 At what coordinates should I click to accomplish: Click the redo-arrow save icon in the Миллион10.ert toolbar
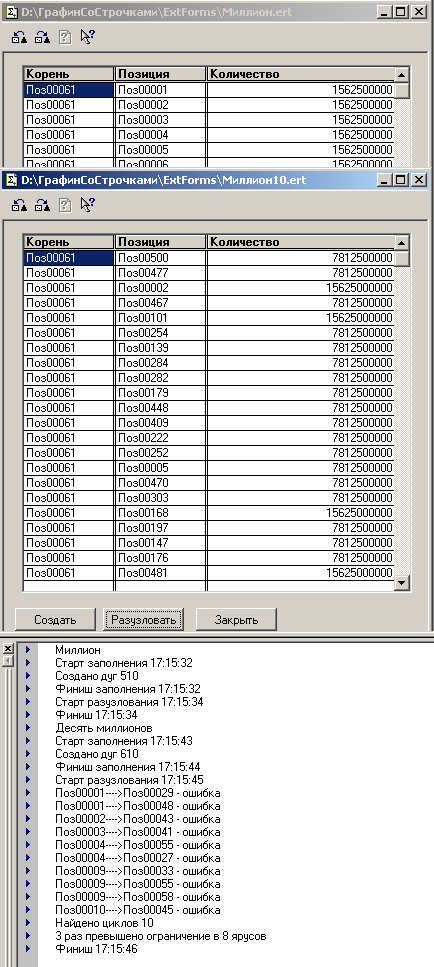click(x=42, y=205)
